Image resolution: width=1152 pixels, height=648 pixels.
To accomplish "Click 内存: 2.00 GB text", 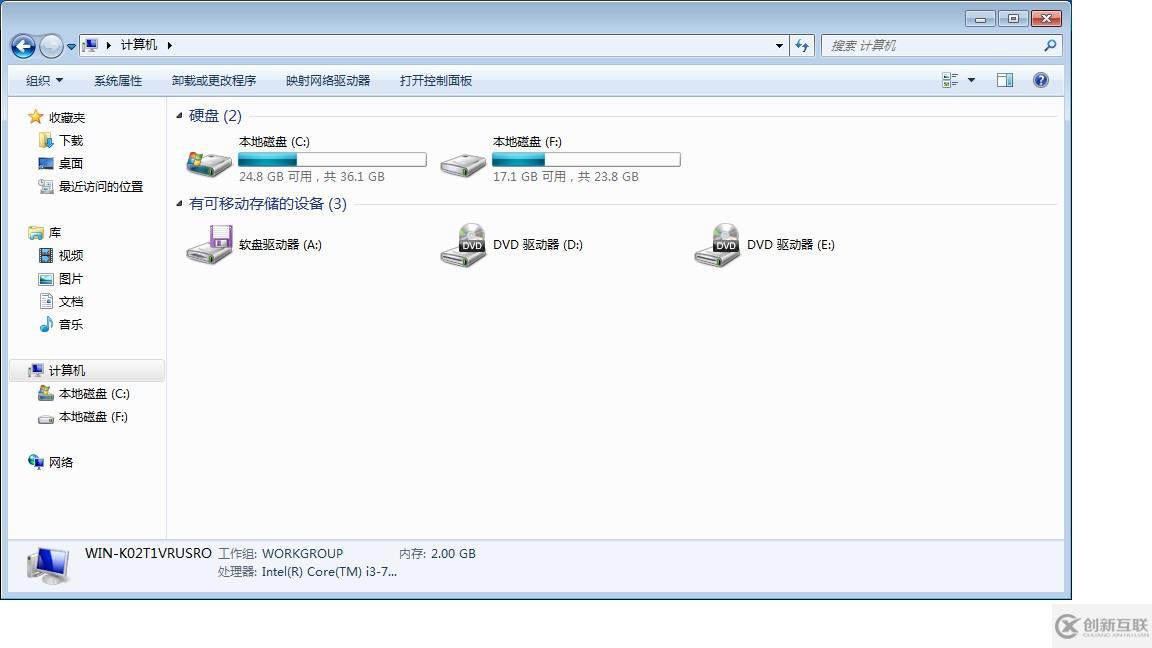I will coord(437,553).
